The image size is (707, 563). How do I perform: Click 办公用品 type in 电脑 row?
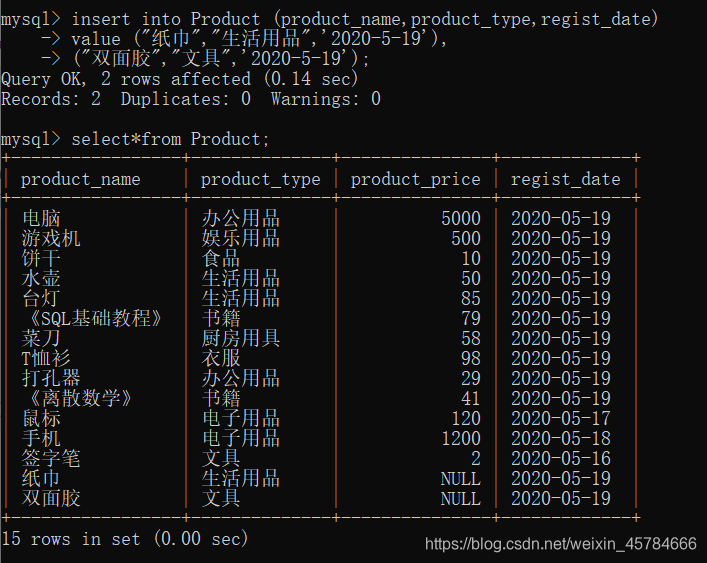click(x=241, y=219)
